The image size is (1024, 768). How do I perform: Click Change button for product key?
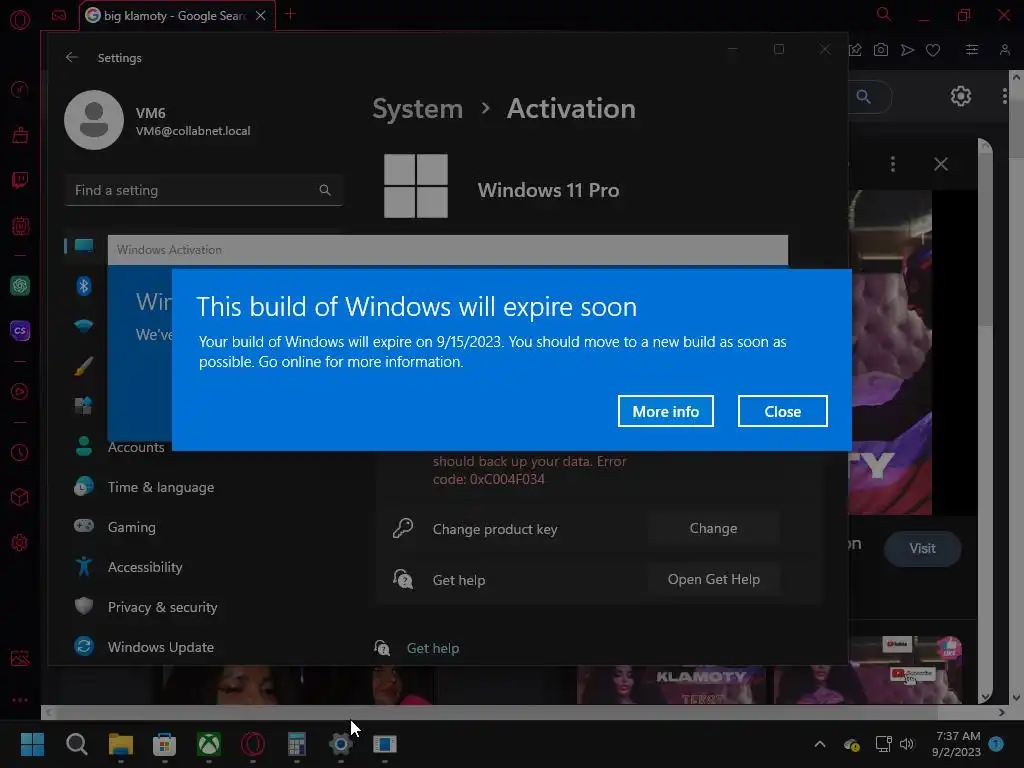coord(713,528)
